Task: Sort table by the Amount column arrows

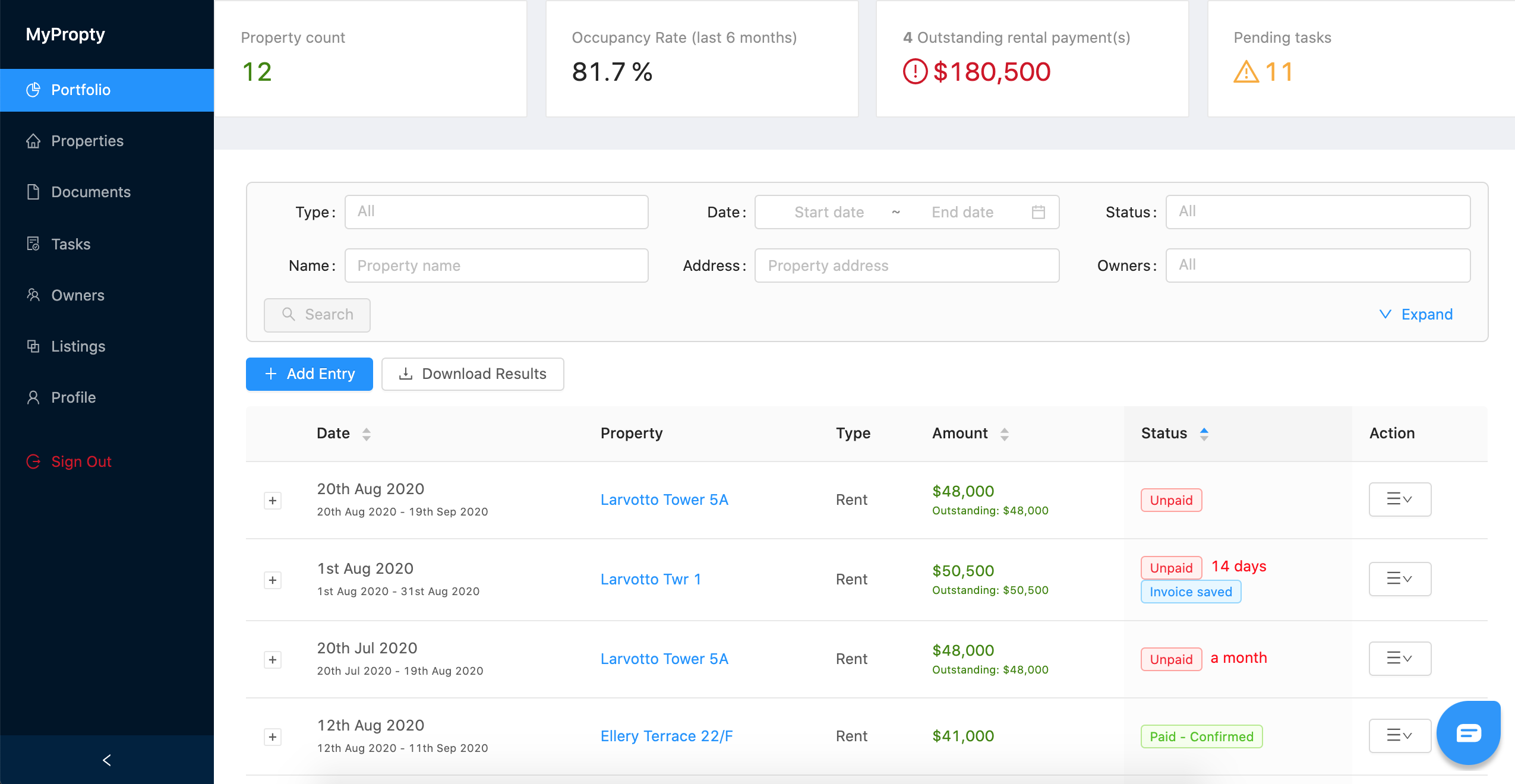Action: tap(1004, 434)
